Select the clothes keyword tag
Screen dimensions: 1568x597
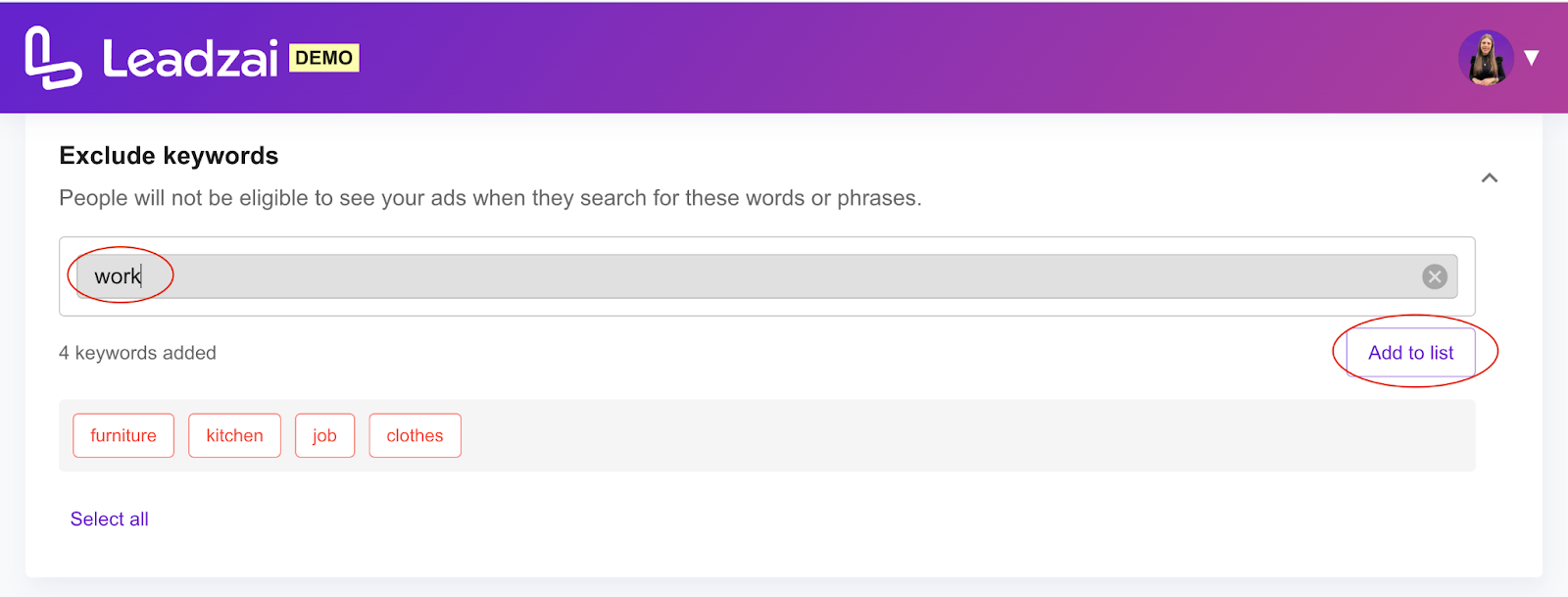[415, 435]
